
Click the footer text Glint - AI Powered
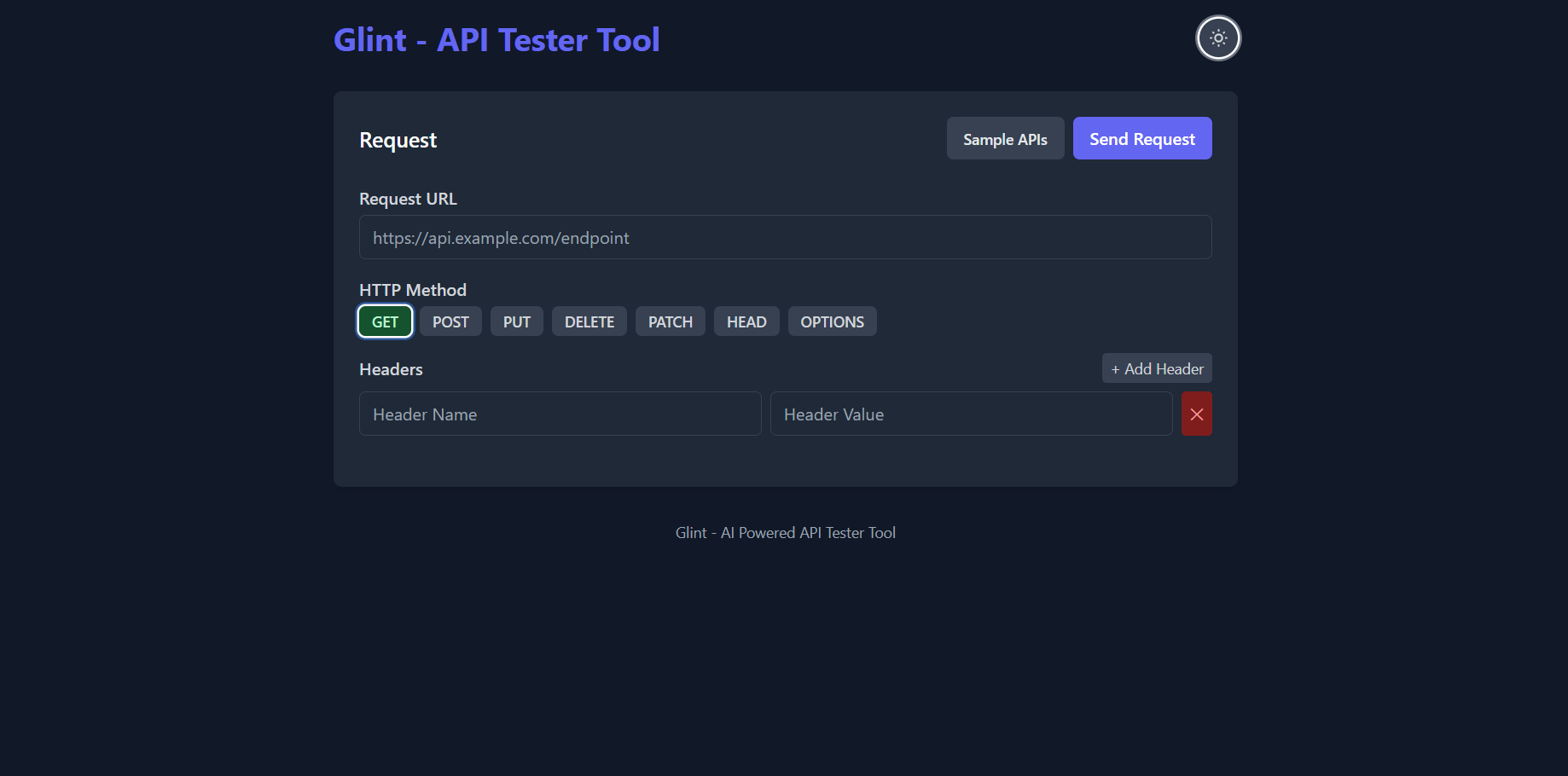[x=785, y=533]
